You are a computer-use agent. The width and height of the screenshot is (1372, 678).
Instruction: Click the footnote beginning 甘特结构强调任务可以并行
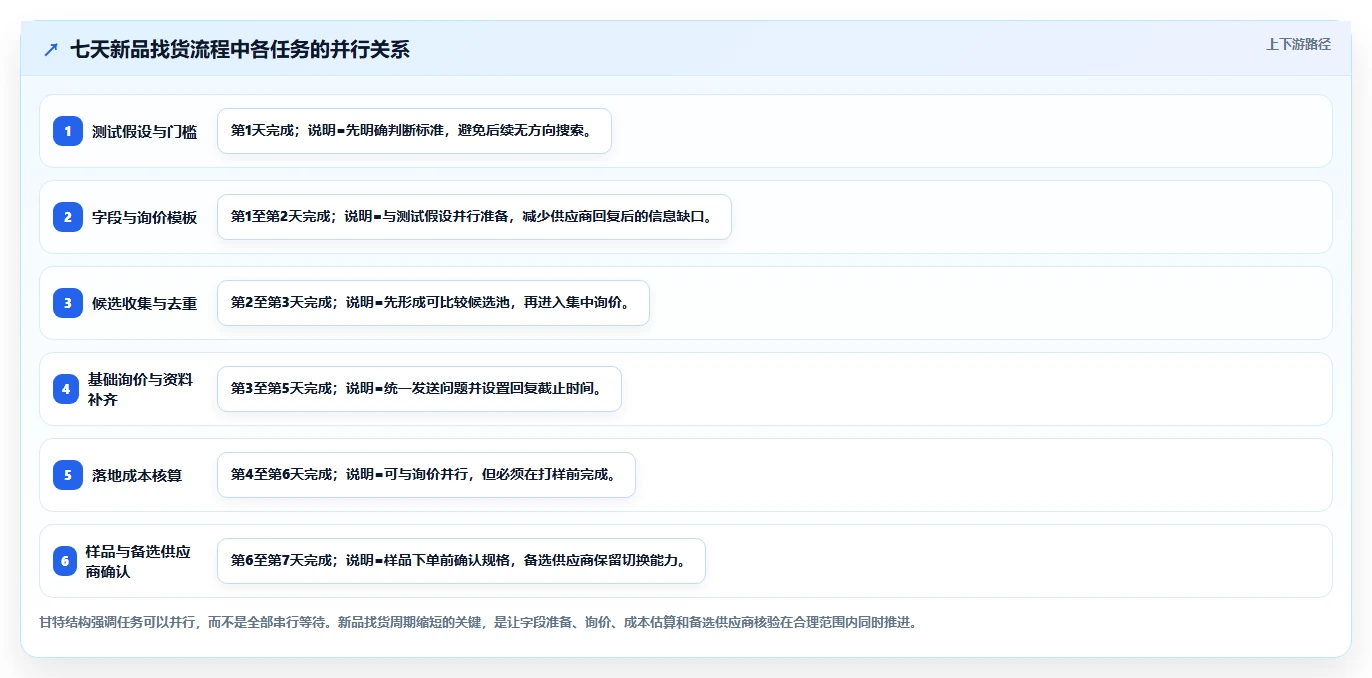478,622
